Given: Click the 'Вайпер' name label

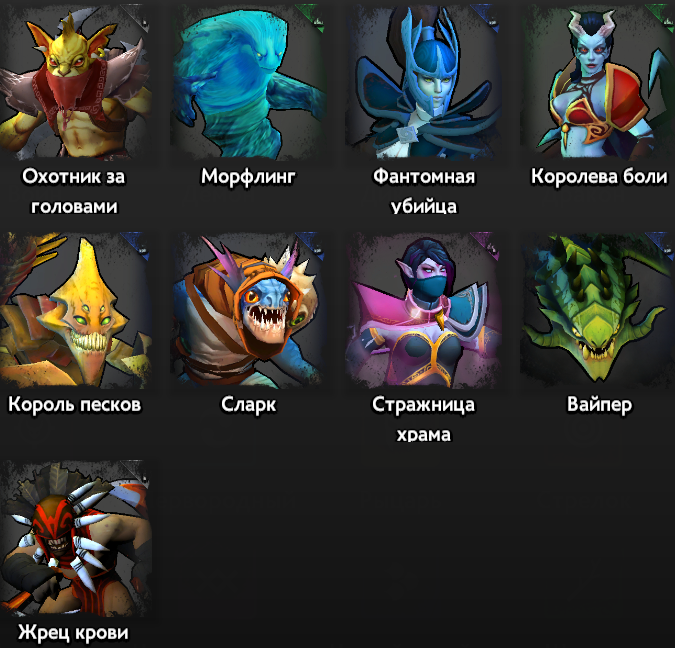Looking at the screenshot, I should [599, 405].
